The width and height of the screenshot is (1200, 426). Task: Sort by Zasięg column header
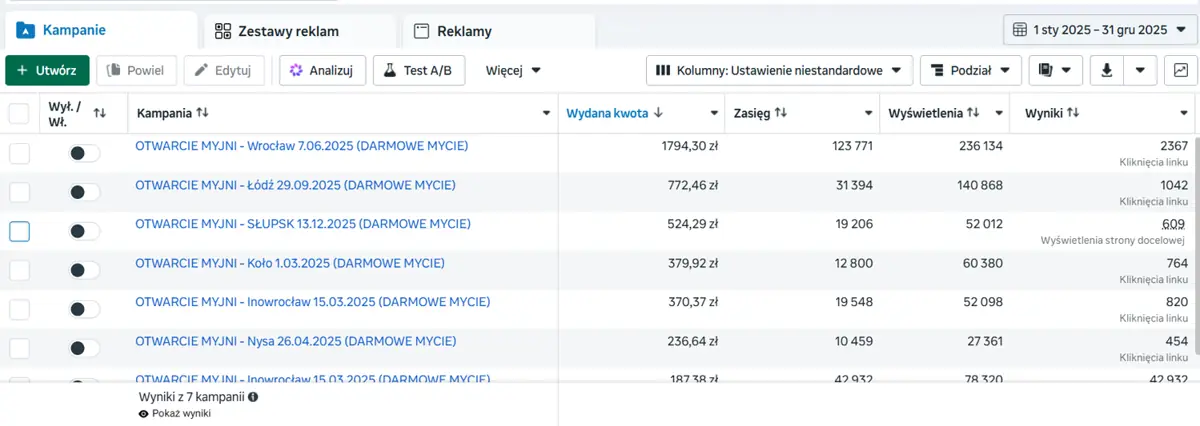coord(760,113)
